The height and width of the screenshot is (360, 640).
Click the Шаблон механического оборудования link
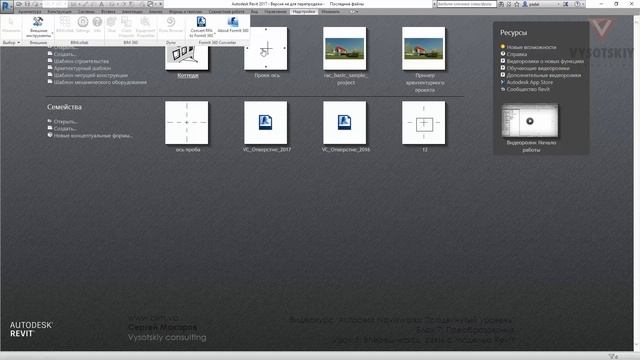click(x=100, y=82)
